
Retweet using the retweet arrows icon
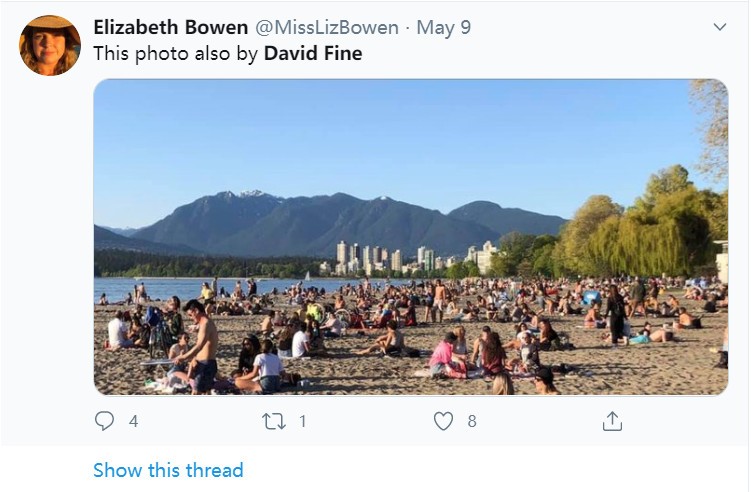click(x=273, y=422)
